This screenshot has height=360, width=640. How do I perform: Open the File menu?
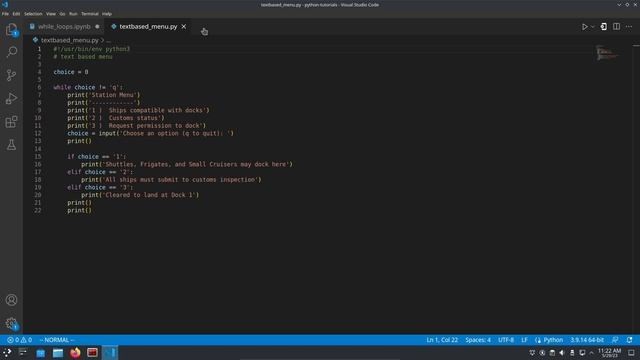5,14
